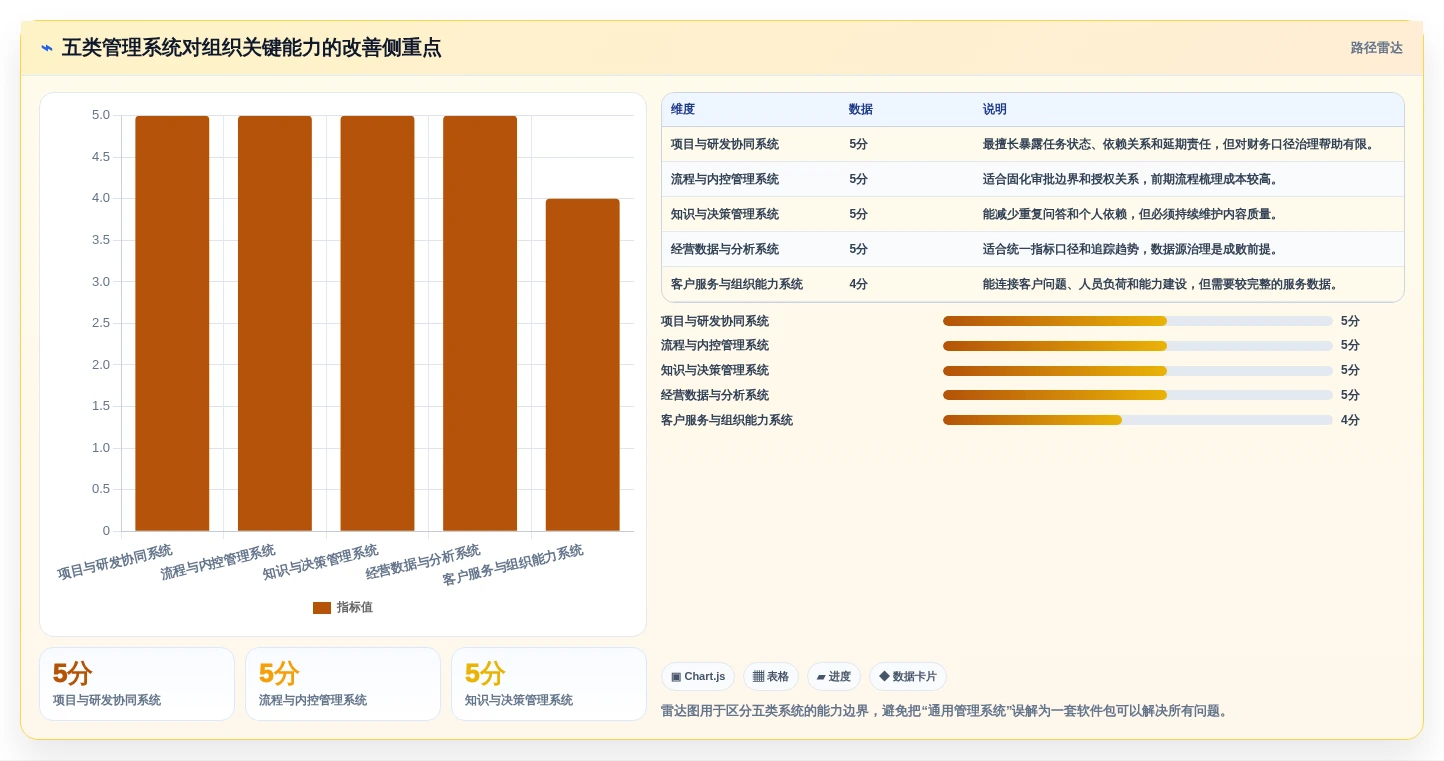Select the 项目与研发协同系统 bar in chart
The width and height of the screenshot is (1444, 761).
pos(172,323)
